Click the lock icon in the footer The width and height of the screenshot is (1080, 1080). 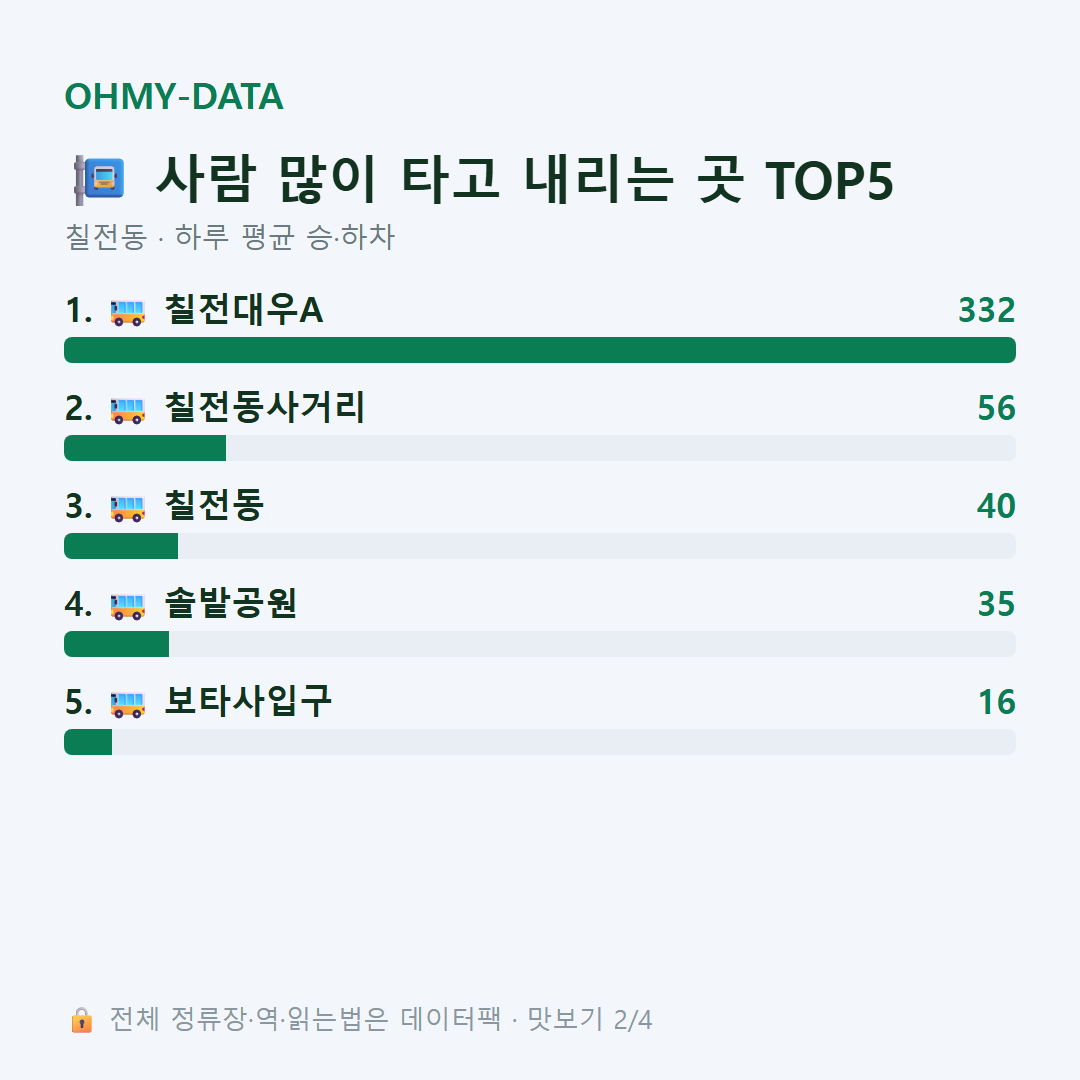[x=81, y=1020]
